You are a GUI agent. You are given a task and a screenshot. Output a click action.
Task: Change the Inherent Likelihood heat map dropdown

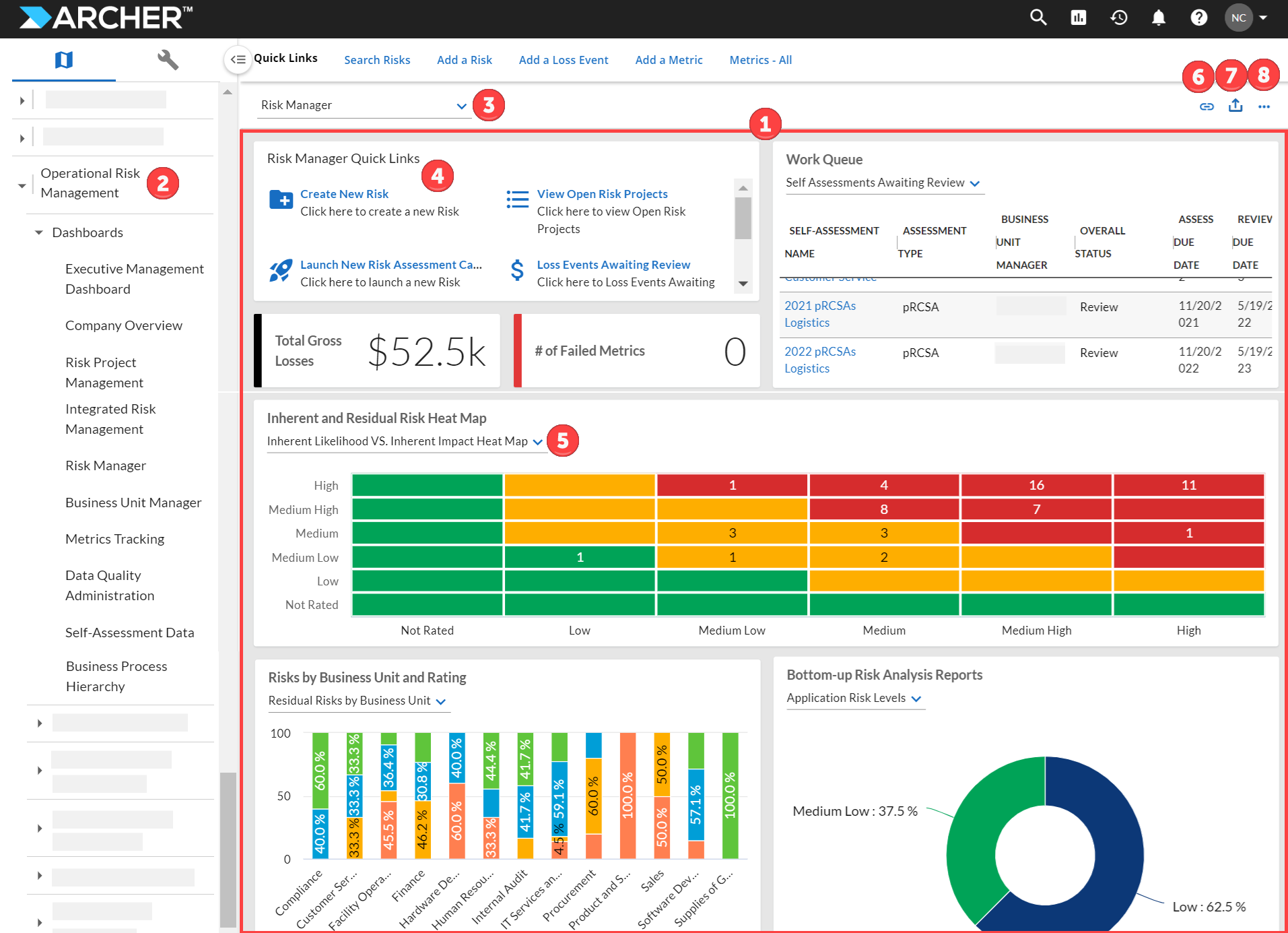pyautogui.click(x=537, y=442)
